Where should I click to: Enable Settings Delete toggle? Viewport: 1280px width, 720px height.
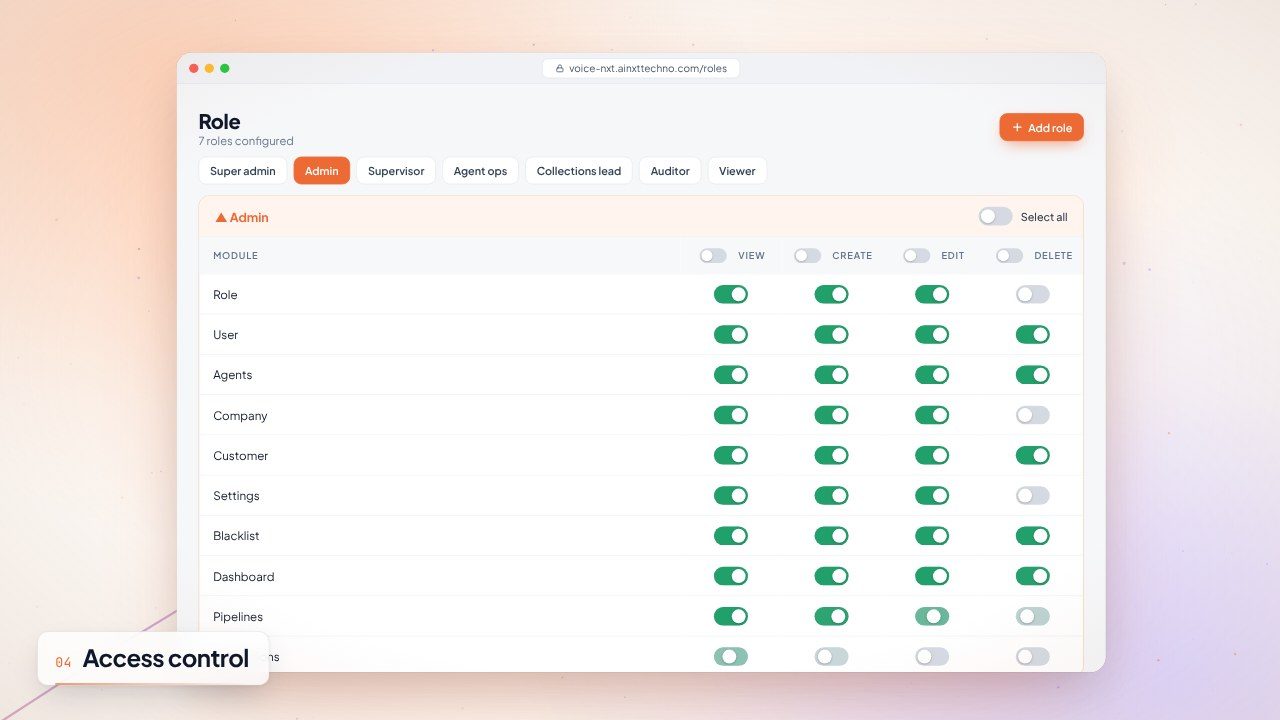(x=1033, y=495)
